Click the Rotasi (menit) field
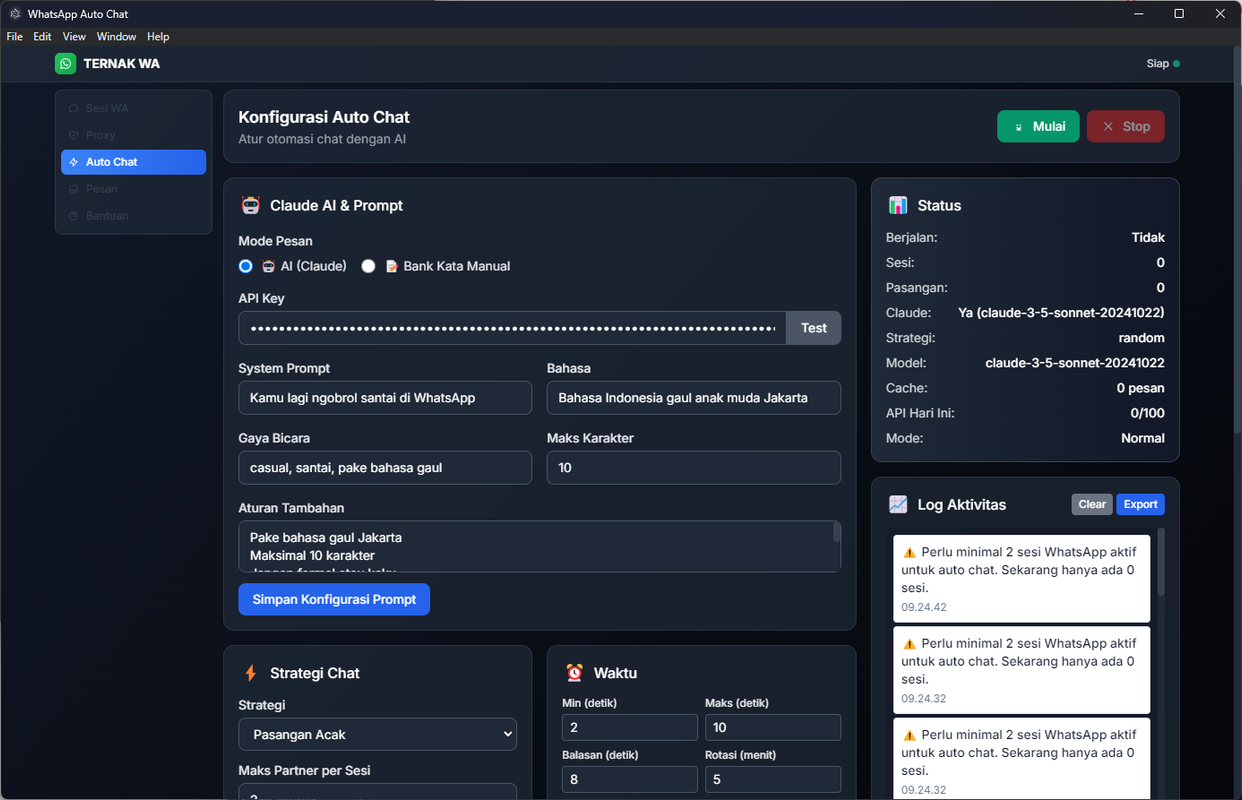This screenshot has width=1242, height=800. [773, 779]
